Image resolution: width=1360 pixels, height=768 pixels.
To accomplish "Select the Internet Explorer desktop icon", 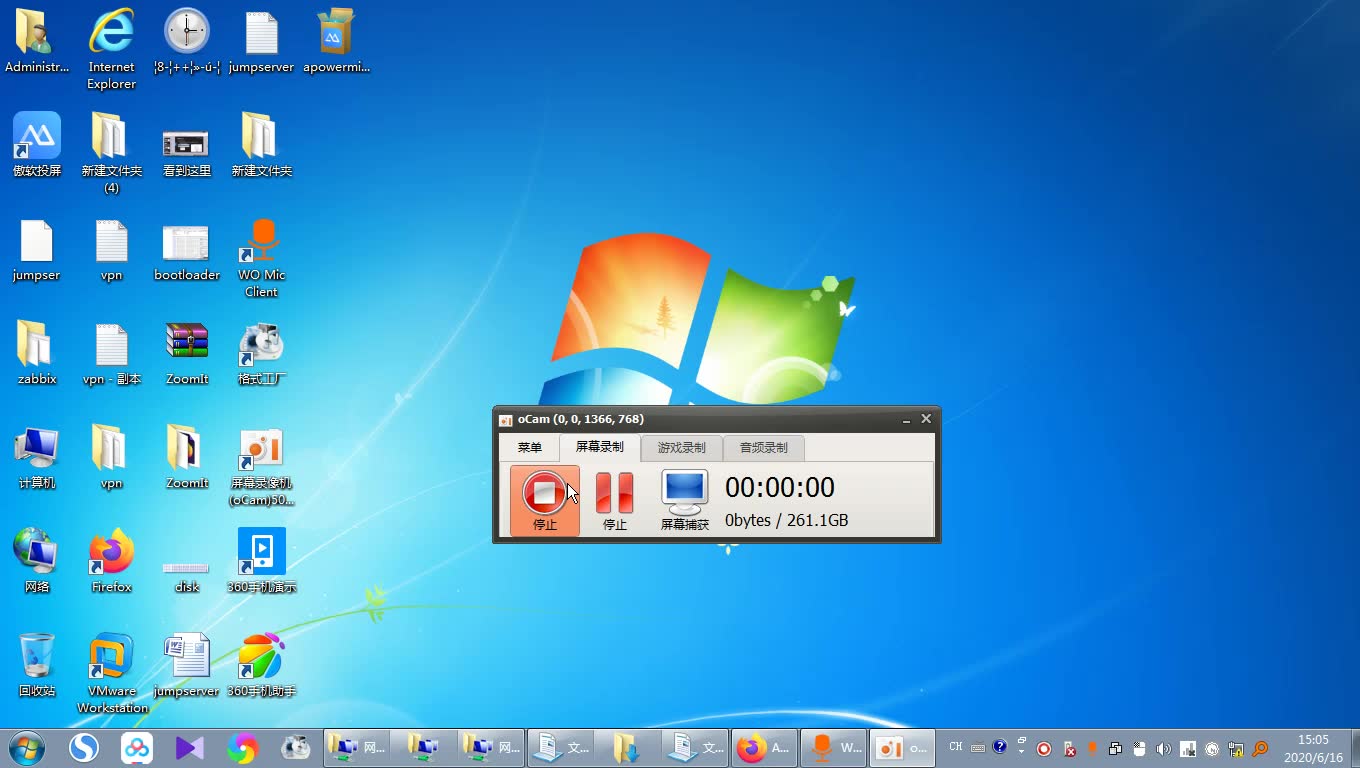I will pyautogui.click(x=111, y=50).
